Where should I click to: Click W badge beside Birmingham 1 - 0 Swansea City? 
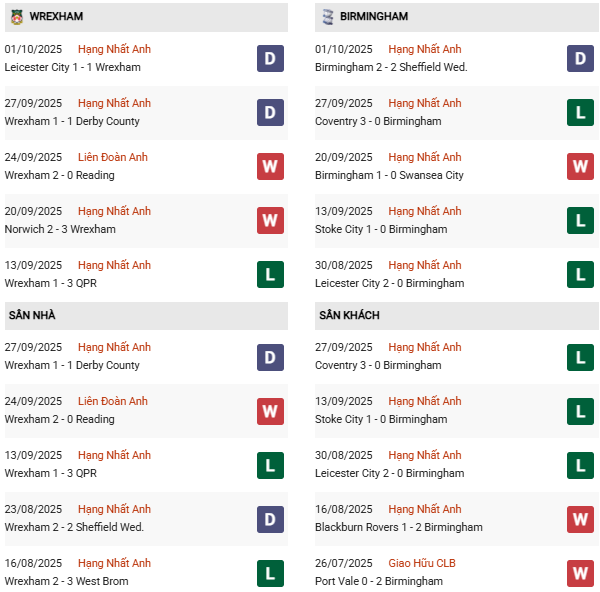[x=581, y=167]
